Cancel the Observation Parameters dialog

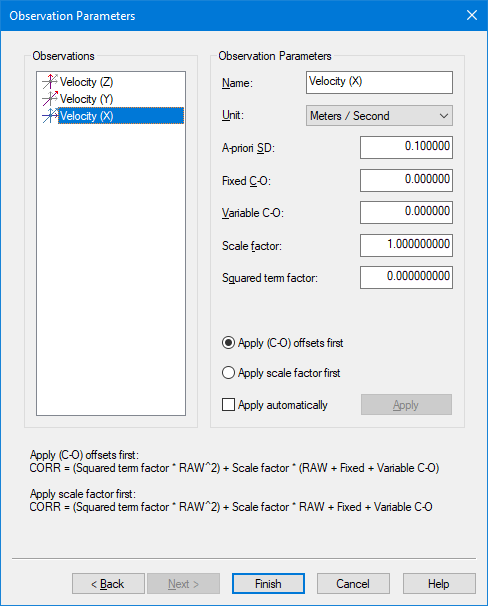(x=353, y=584)
